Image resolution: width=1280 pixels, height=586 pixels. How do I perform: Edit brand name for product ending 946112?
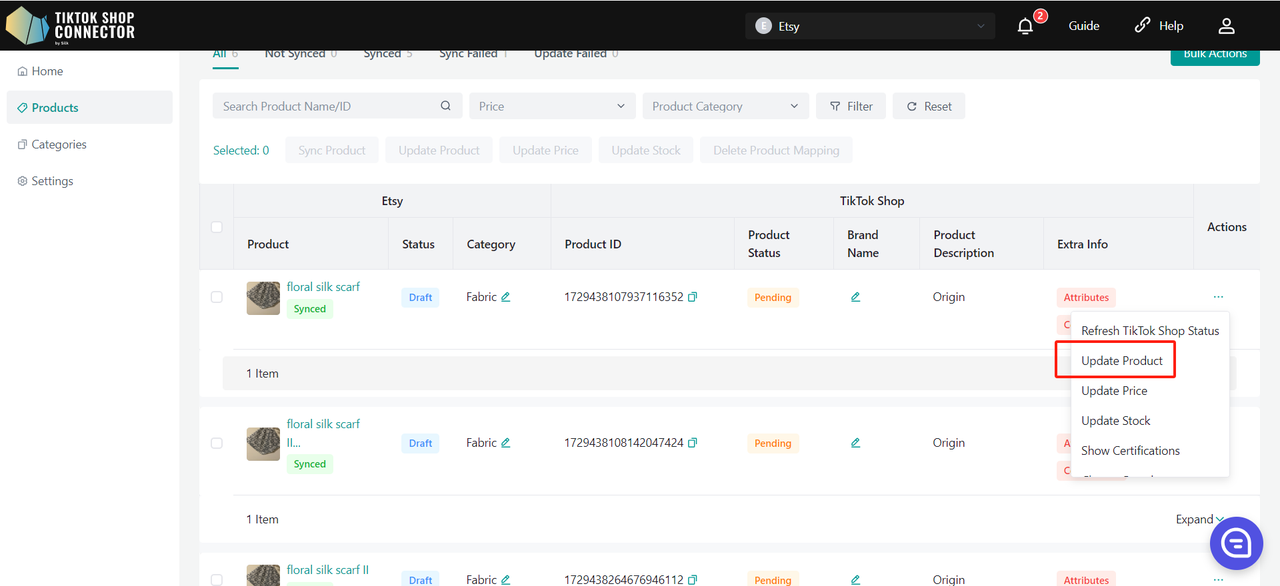tap(855, 580)
